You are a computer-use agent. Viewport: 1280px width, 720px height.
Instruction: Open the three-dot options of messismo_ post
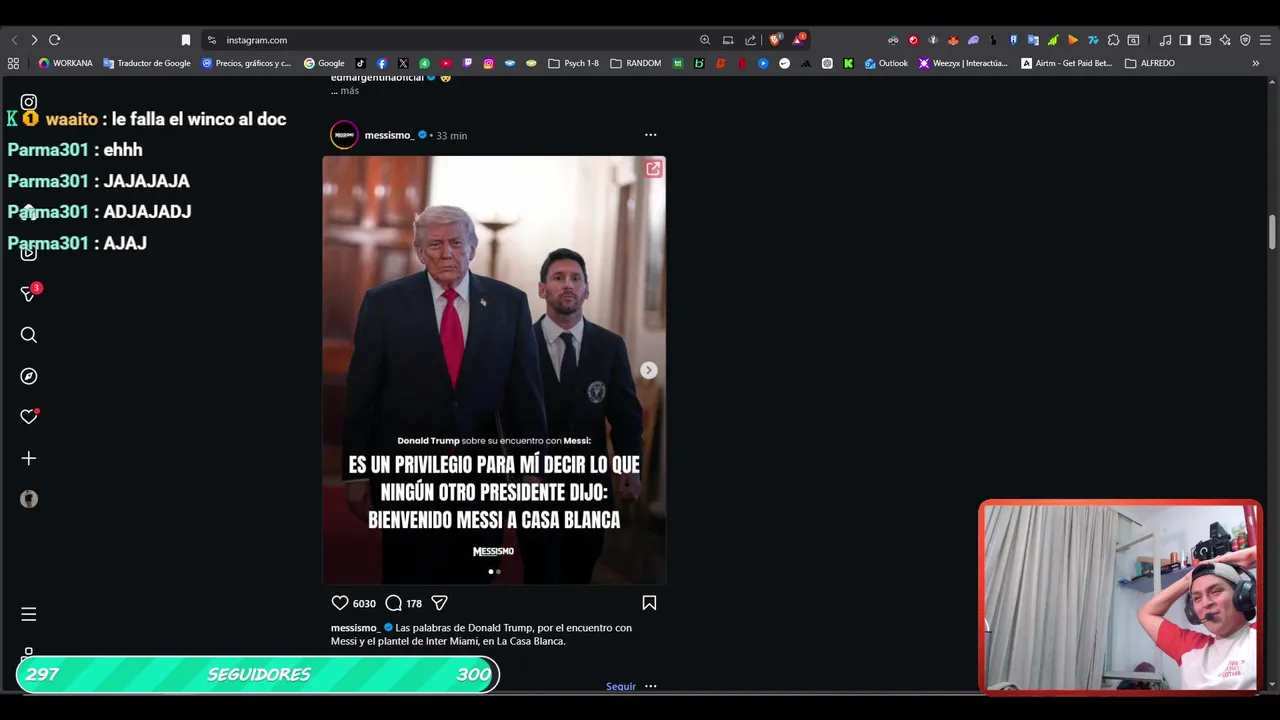click(x=651, y=135)
